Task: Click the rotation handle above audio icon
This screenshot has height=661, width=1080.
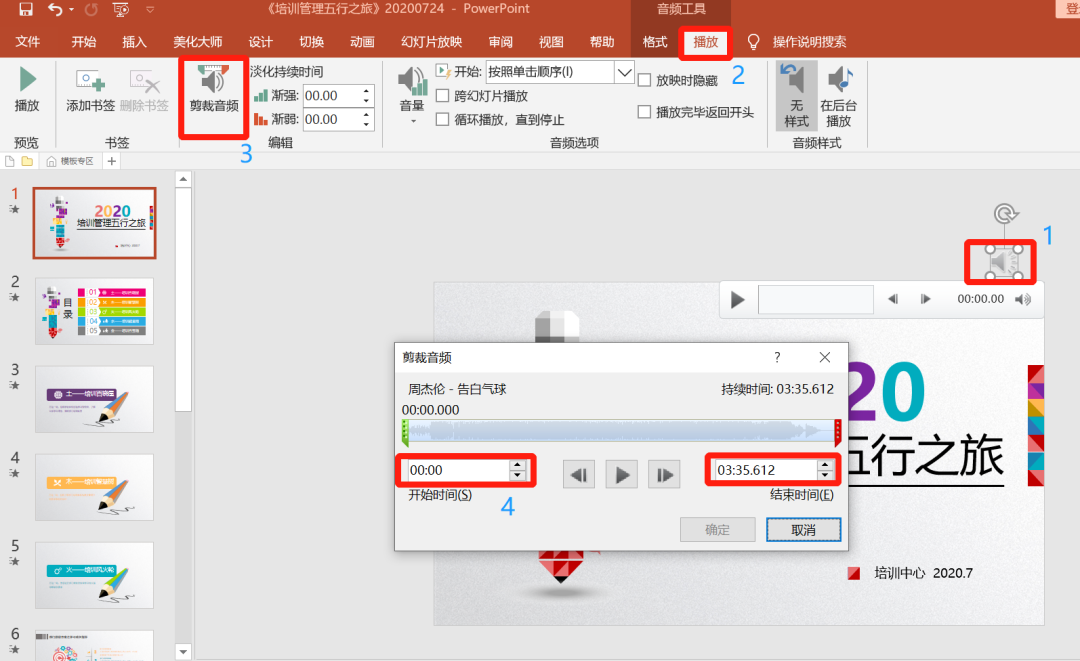Action: 1006,213
